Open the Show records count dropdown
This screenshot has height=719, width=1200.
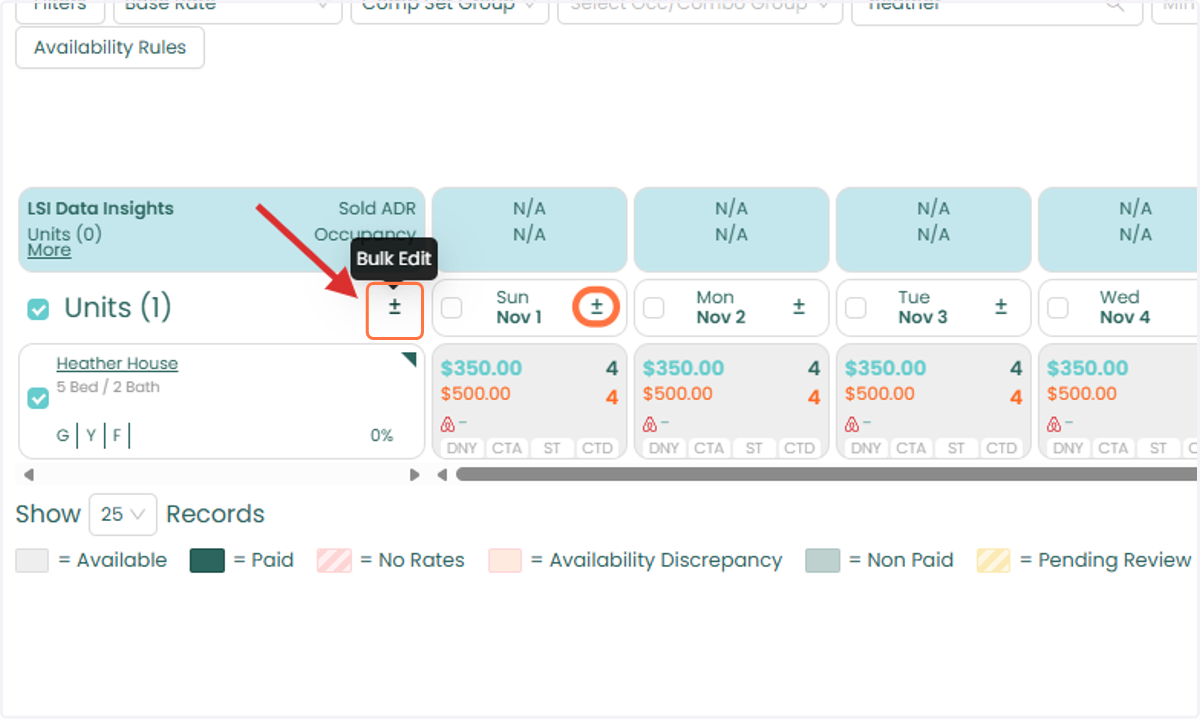click(123, 515)
